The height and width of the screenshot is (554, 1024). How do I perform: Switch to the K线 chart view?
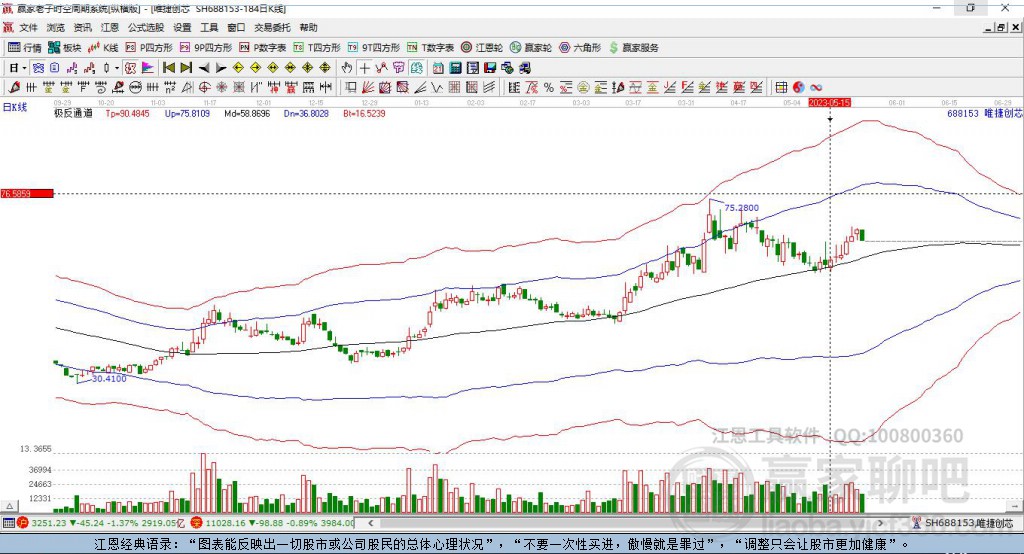[103, 48]
